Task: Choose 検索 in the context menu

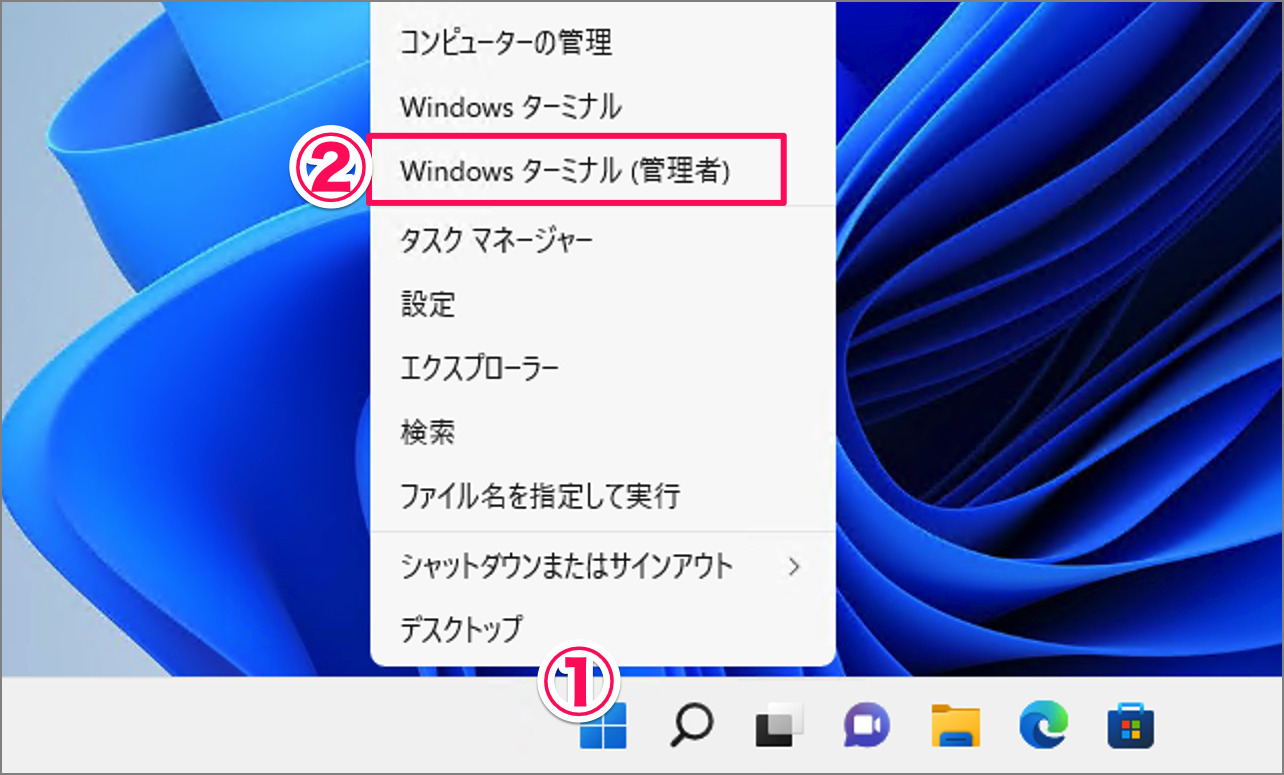Action: (x=428, y=432)
